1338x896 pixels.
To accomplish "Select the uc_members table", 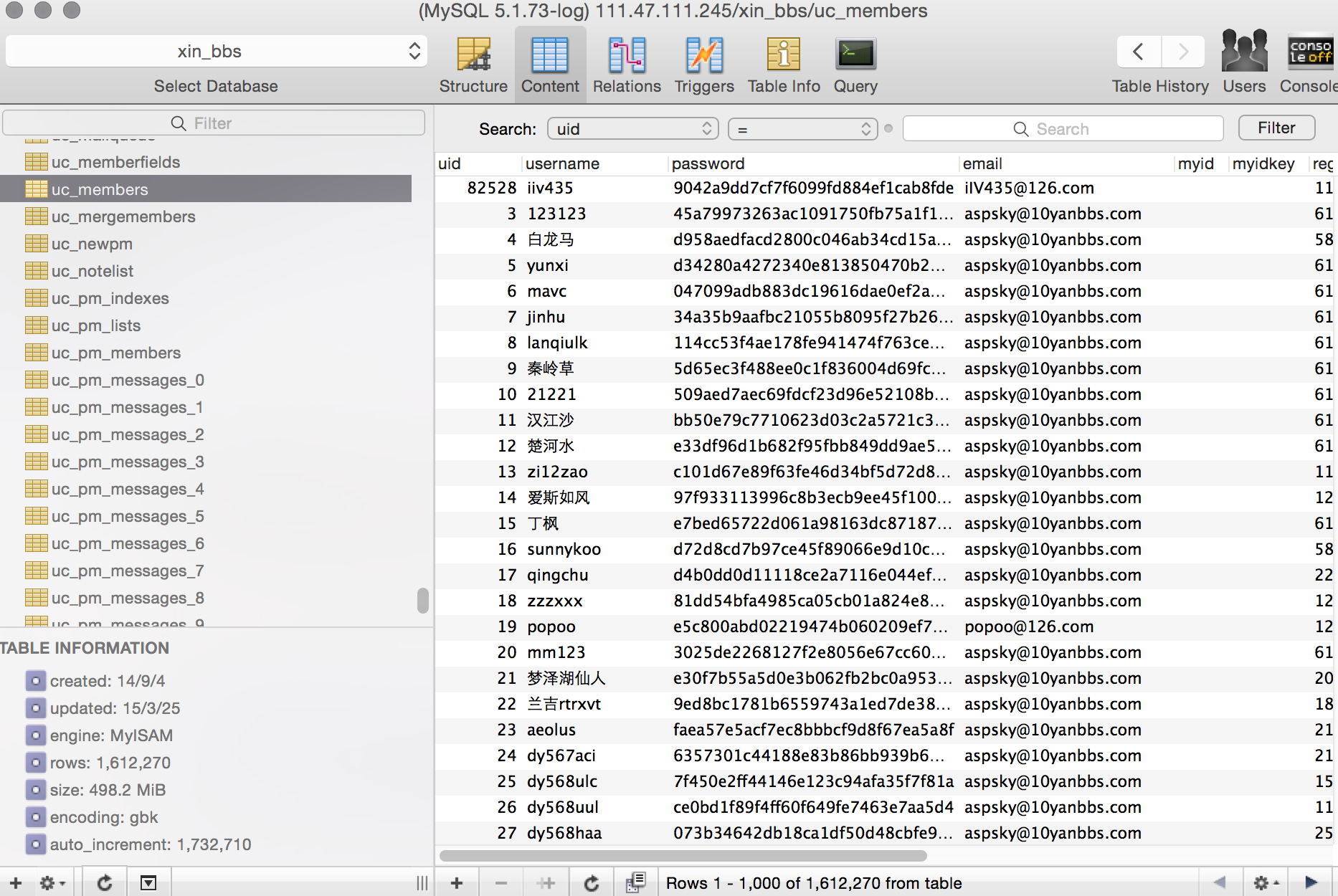I will pyautogui.click(x=207, y=189).
